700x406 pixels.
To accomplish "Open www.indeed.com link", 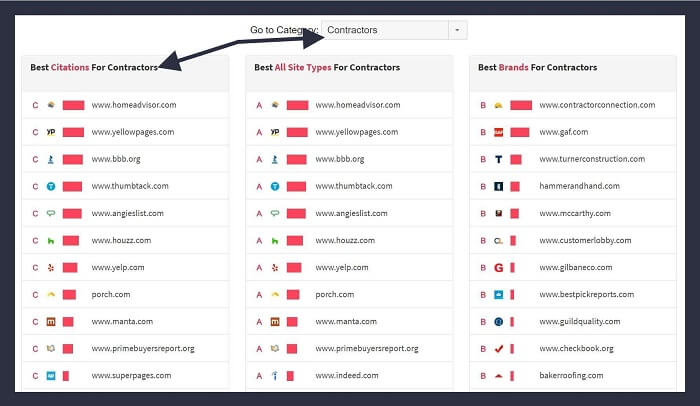I will (347, 376).
